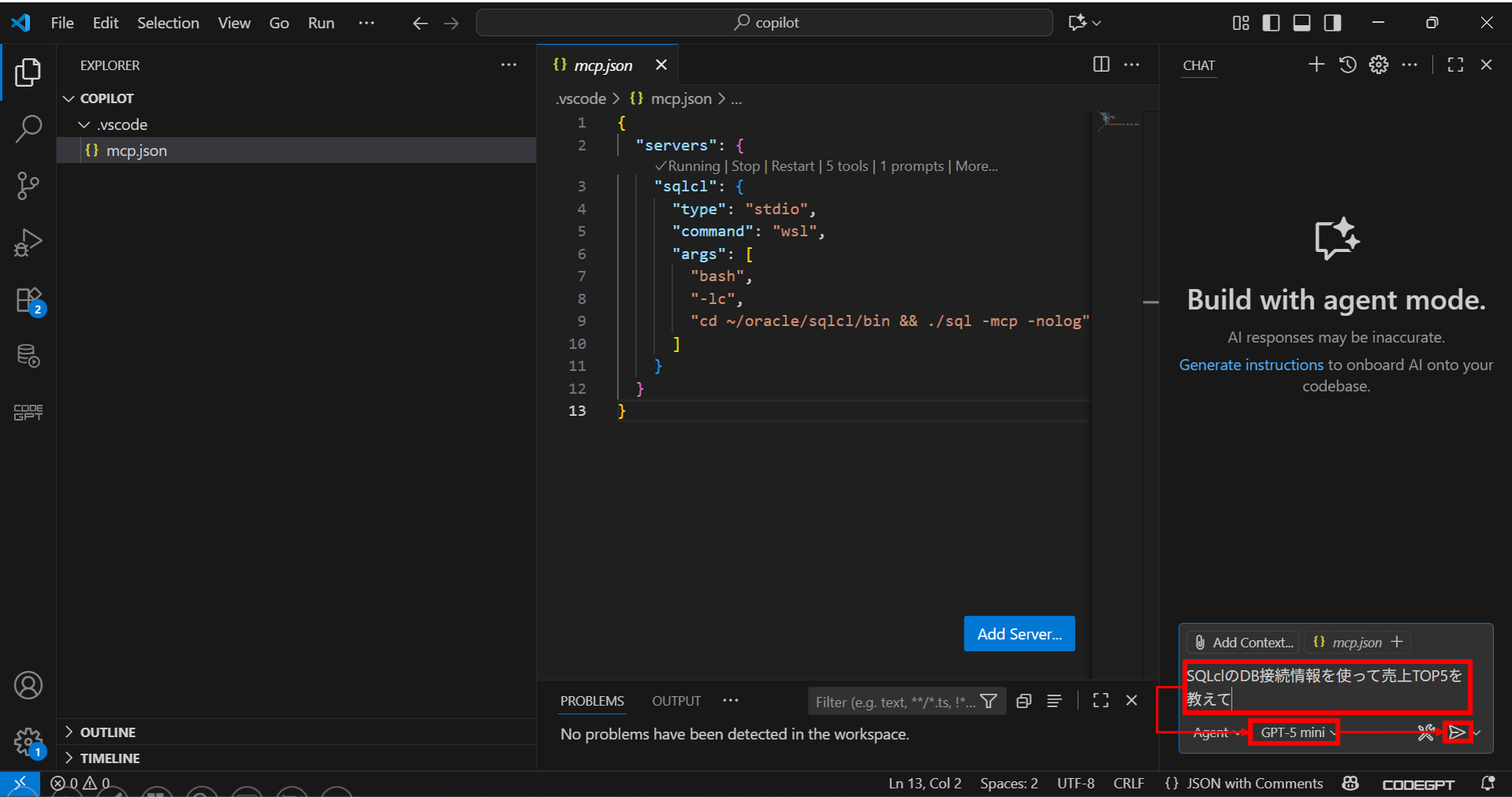Image resolution: width=1512 pixels, height=797 pixels.
Task: Split the mcp.json editor right
Action: (x=1101, y=65)
